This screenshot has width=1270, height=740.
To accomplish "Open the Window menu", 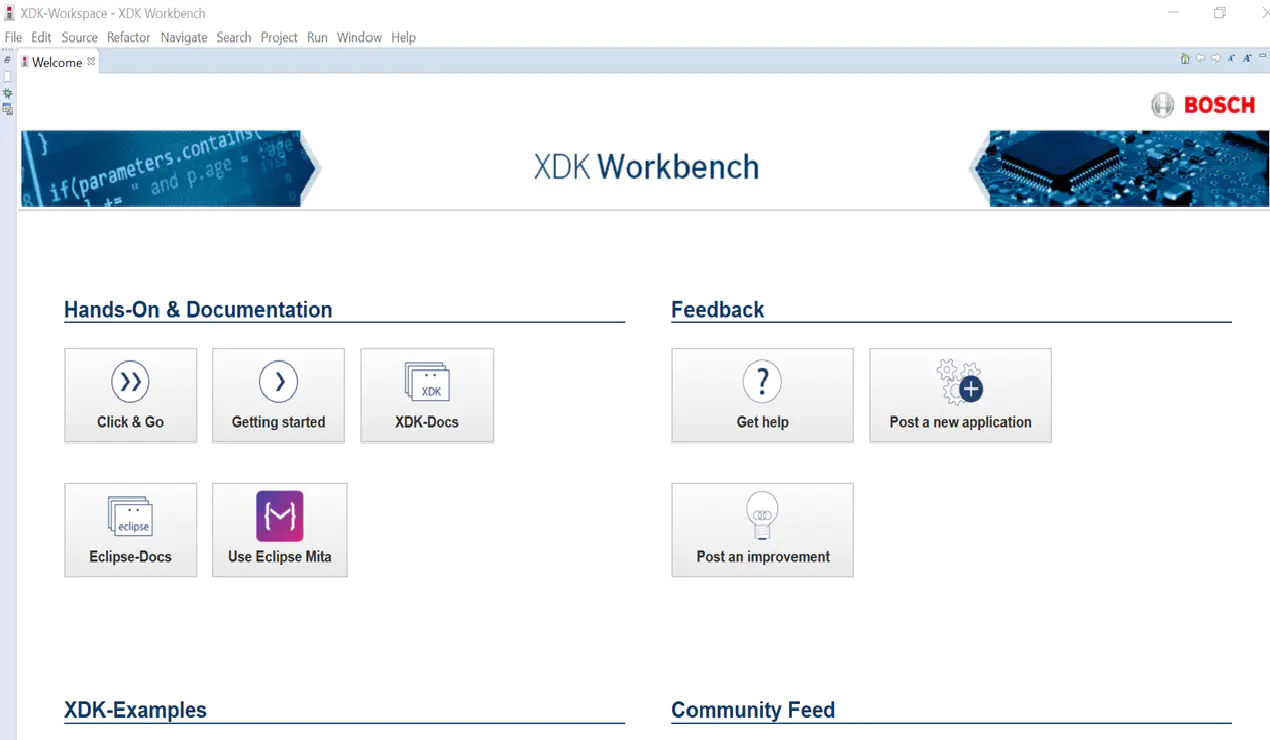I will (359, 37).
